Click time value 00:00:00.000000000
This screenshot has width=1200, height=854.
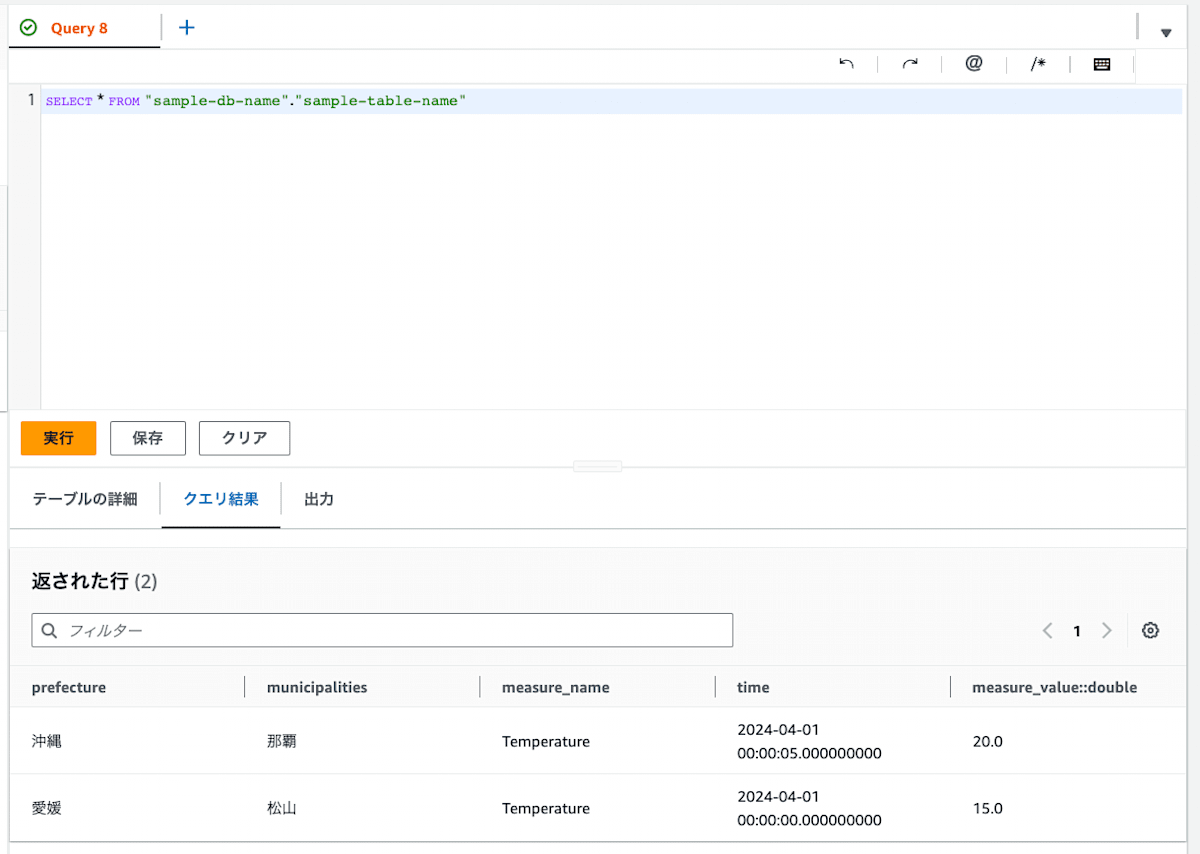pos(809,820)
